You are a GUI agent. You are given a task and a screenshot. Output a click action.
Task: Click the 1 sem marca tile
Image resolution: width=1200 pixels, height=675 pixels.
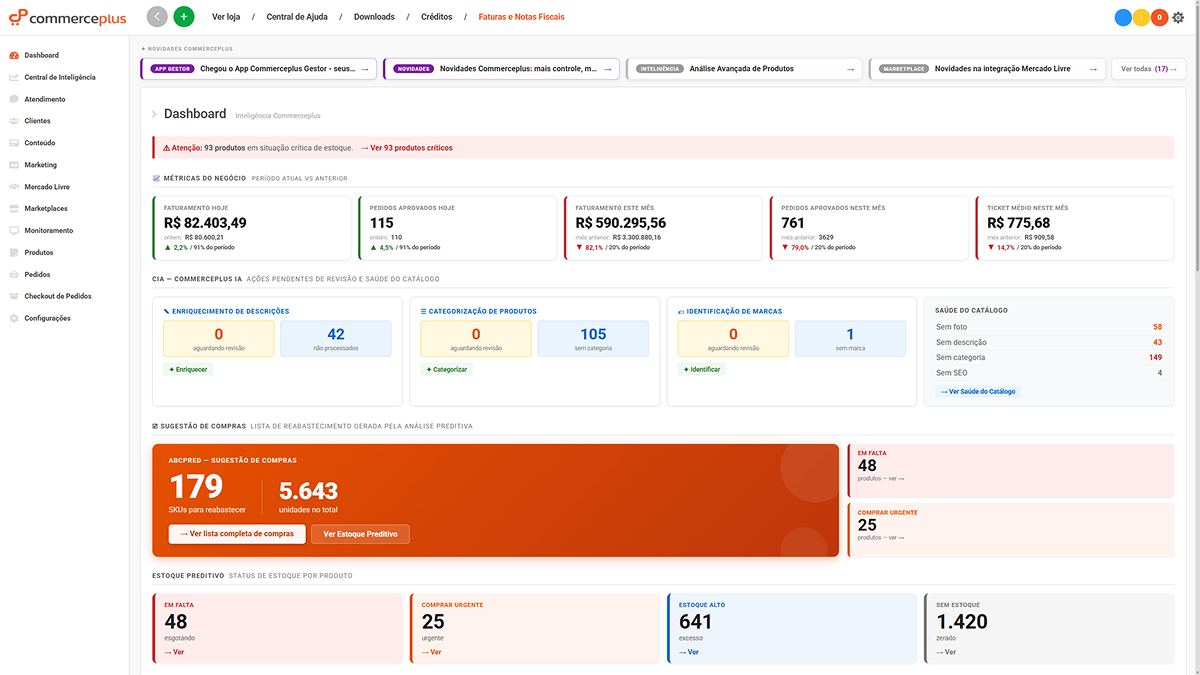pos(850,339)
